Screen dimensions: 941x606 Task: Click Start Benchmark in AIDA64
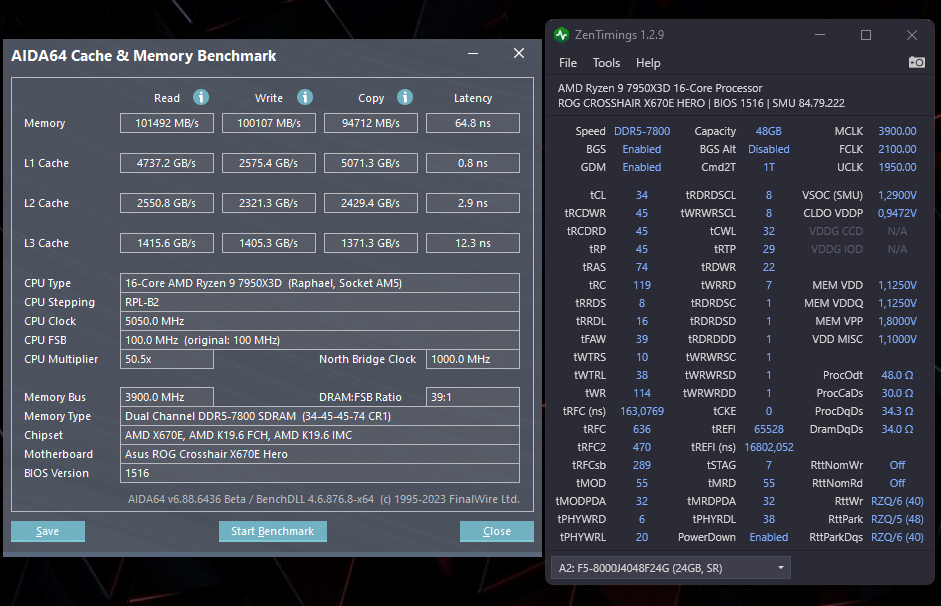tap(272, 531)
